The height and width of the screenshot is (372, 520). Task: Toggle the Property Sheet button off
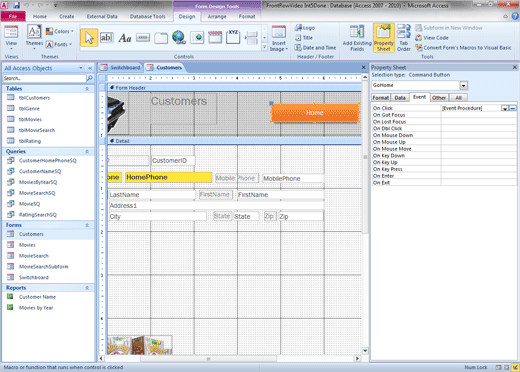384,38
